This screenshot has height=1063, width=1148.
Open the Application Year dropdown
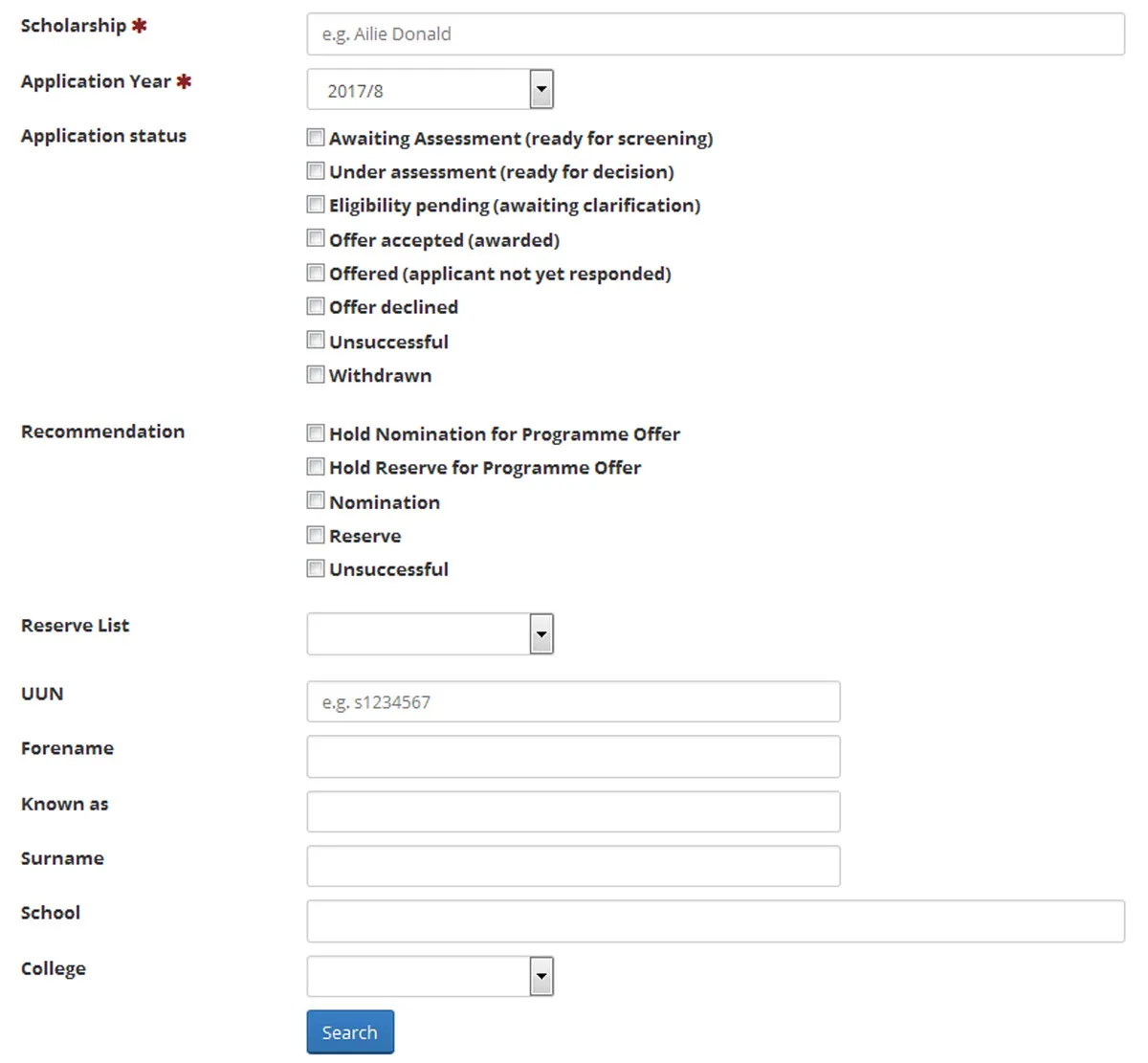tap(541, 88)
